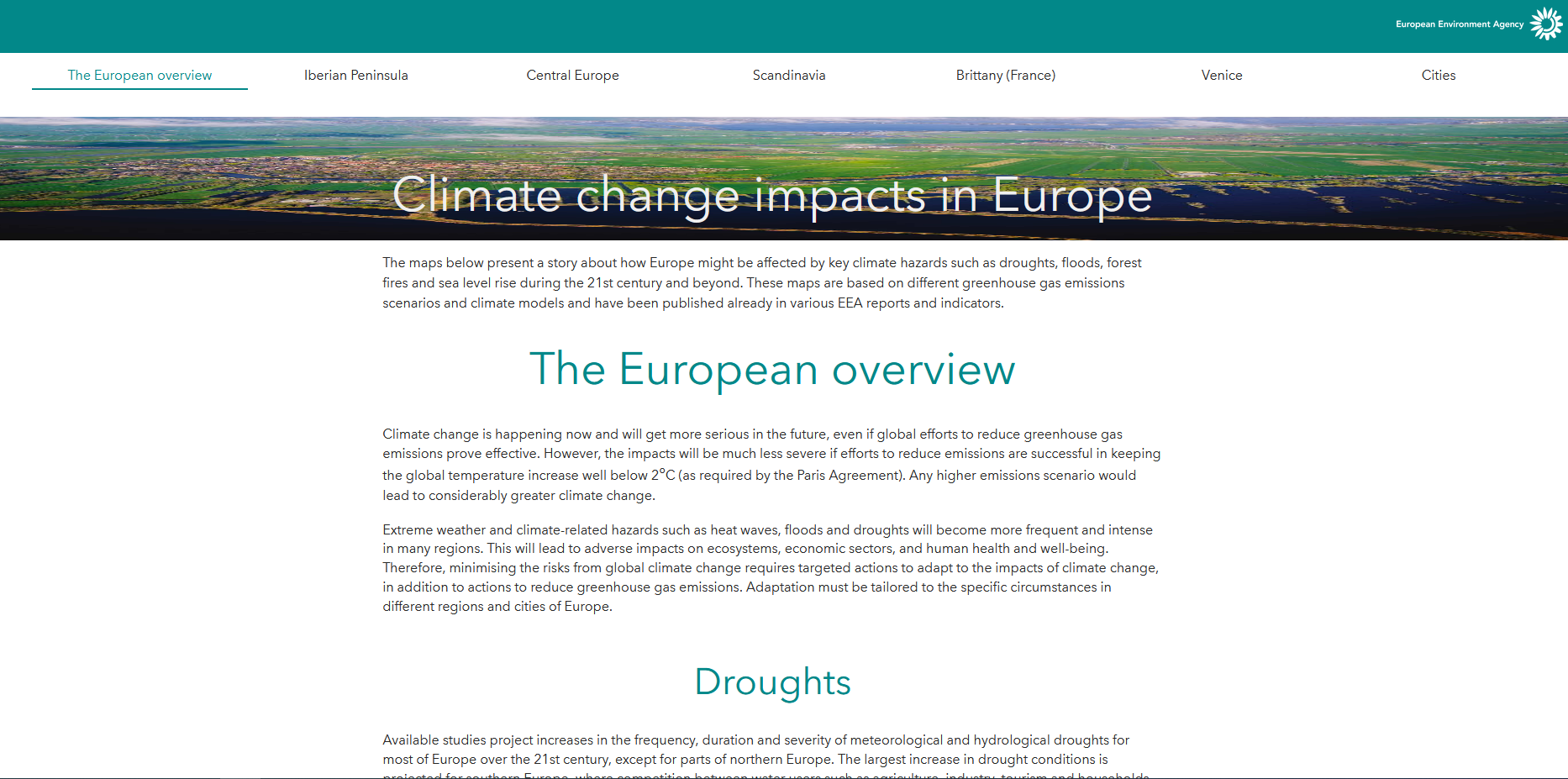The width and height of the screenshot is (1568, 779).
Task: Click the paragraph starting 'The maps below present'
Action: click(762, 283)
